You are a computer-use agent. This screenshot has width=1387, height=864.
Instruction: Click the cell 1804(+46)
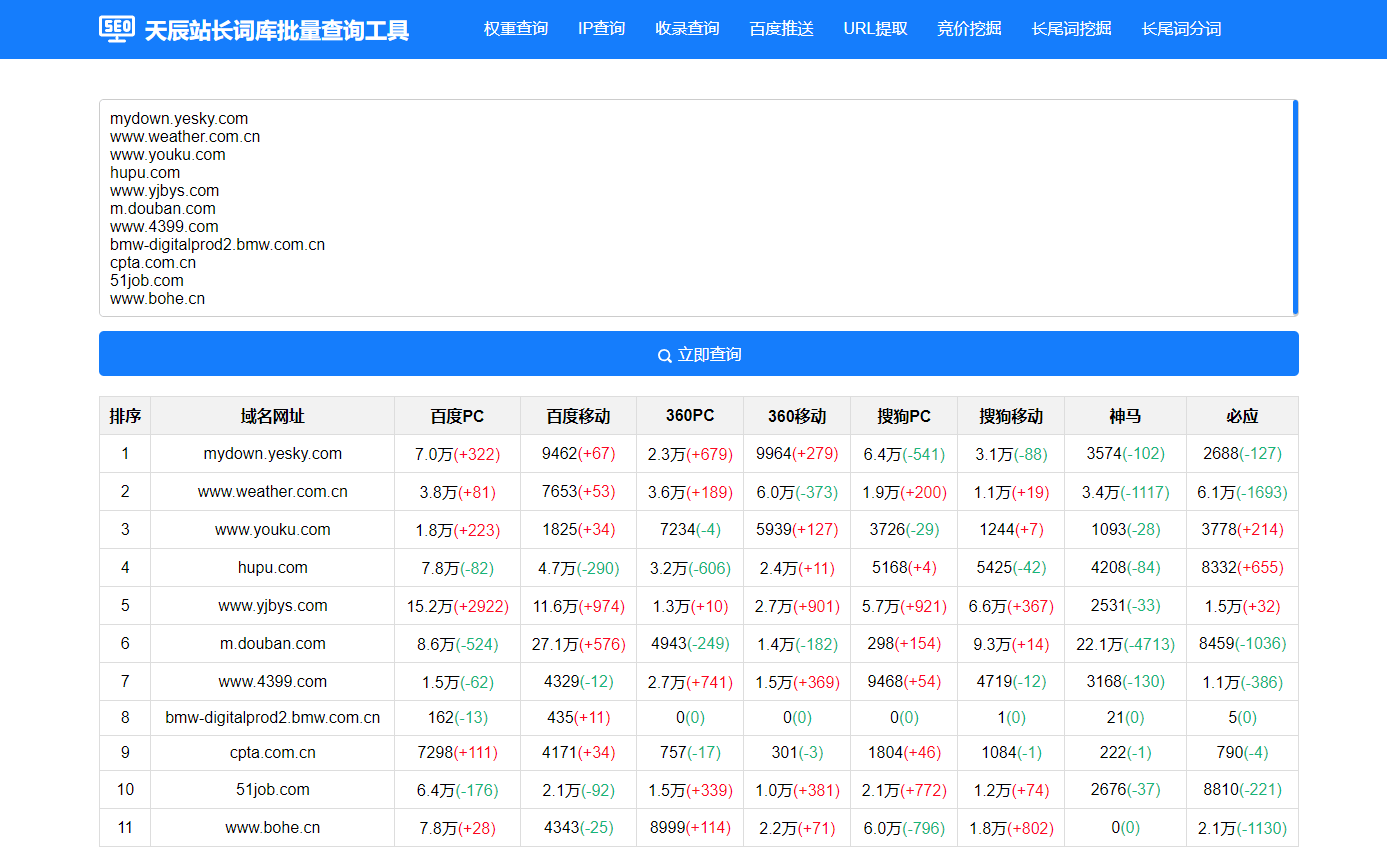pyautogui.click(x=904, y=753)
